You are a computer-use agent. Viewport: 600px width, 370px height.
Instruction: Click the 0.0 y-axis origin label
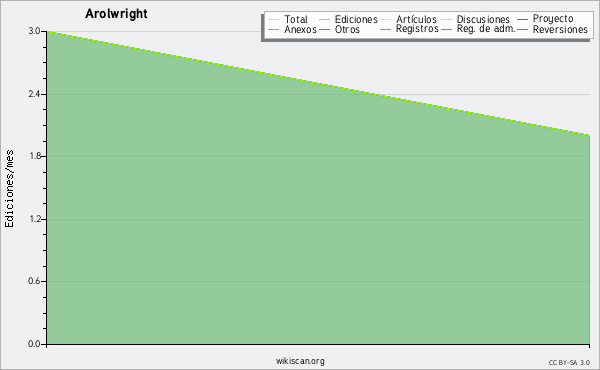click(x=34, y=344)
